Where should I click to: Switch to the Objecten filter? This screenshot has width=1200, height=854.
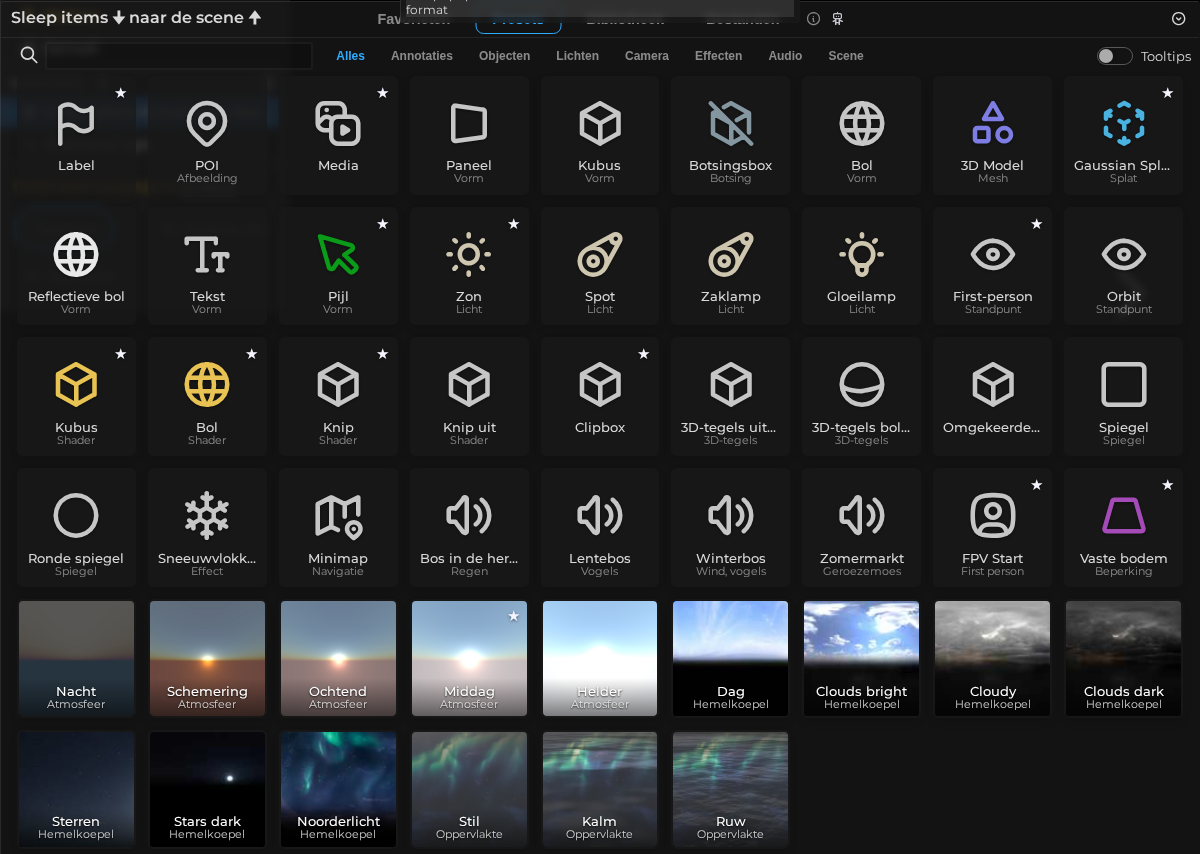[x=505, y=56]
